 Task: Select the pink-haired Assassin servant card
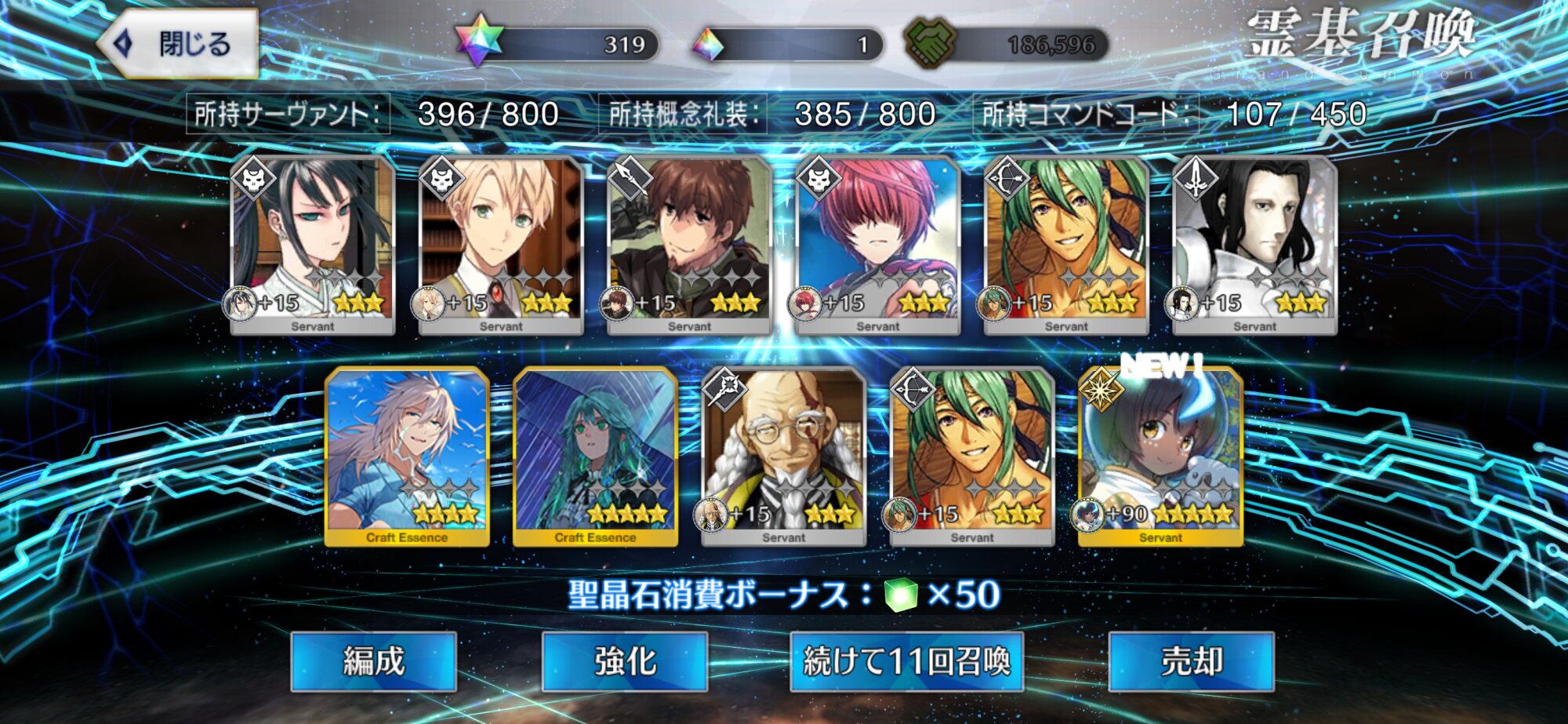(878, 246)
